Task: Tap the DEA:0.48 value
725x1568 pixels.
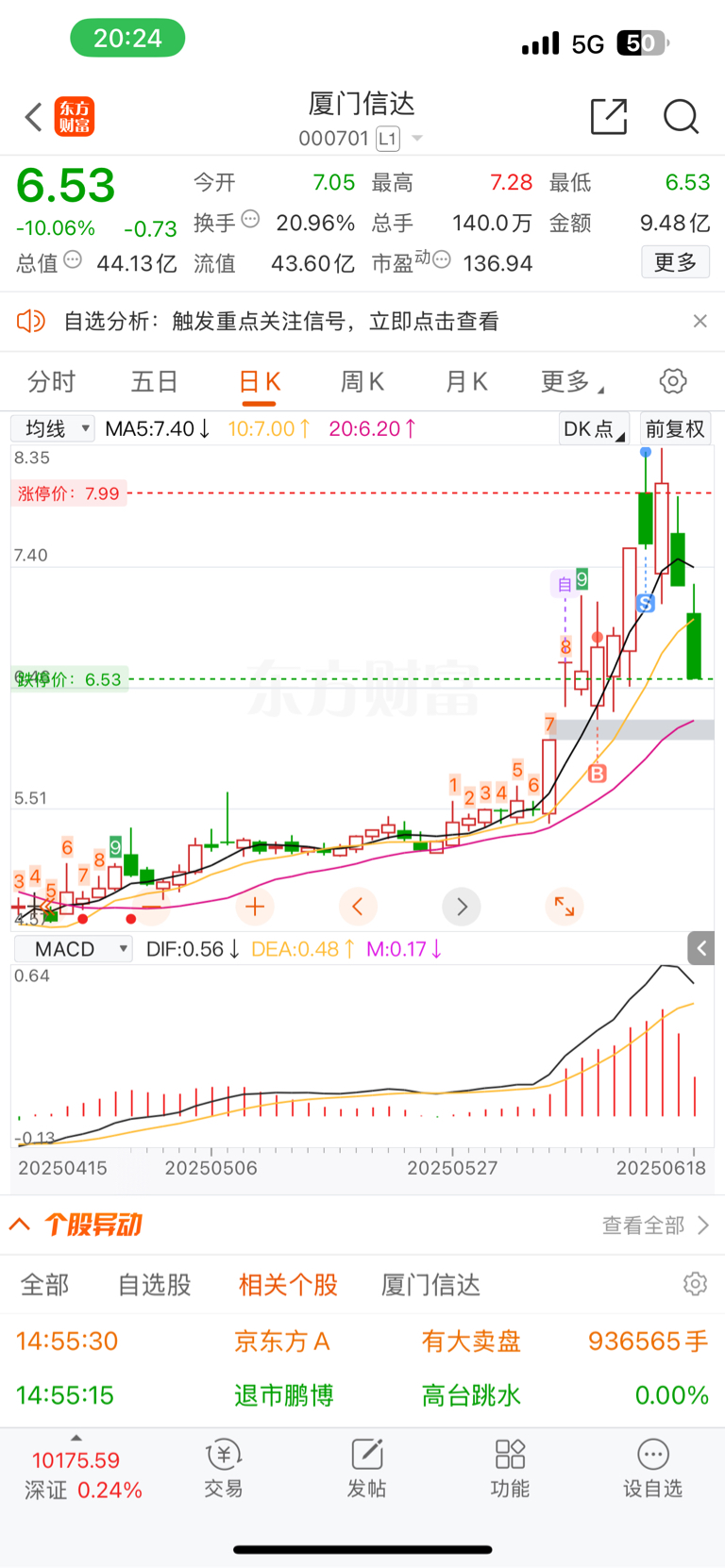Action: [x=303, y=949]
